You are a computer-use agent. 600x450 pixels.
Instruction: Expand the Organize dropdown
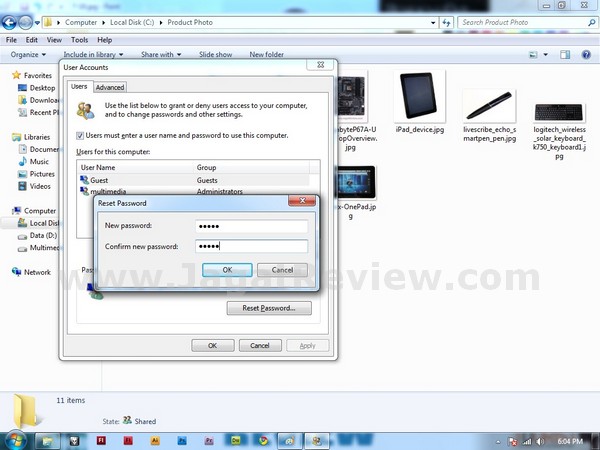pyautogui.click(x=29, y=55)
